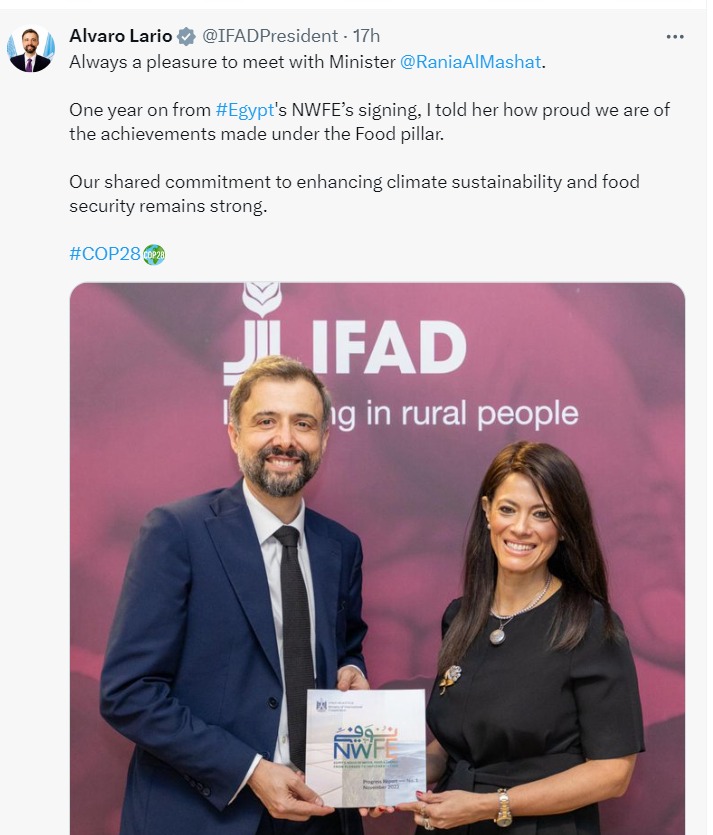
Task: Open the tweet's three-dot more options menu
Action: pyautogui.click(x=676, y=37)
